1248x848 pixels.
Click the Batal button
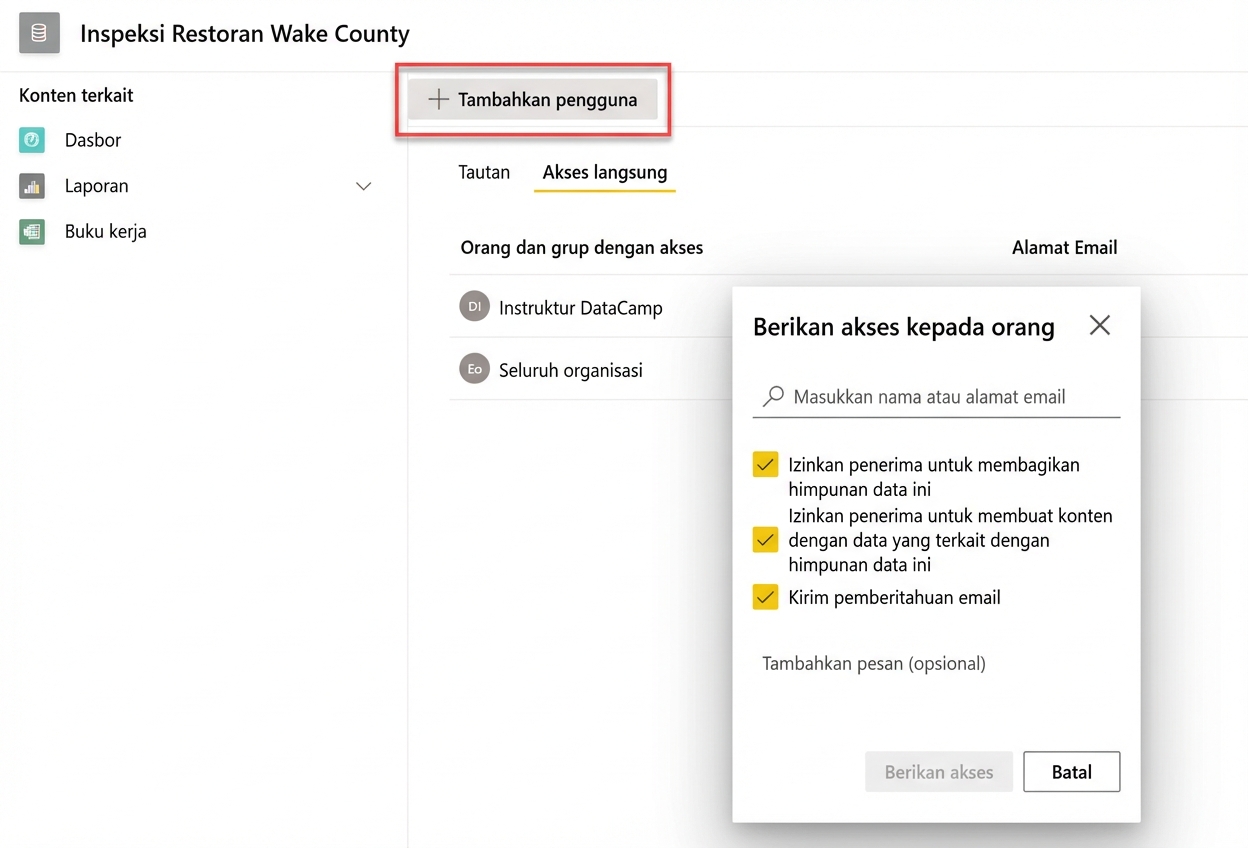[x=1071, y=771]
